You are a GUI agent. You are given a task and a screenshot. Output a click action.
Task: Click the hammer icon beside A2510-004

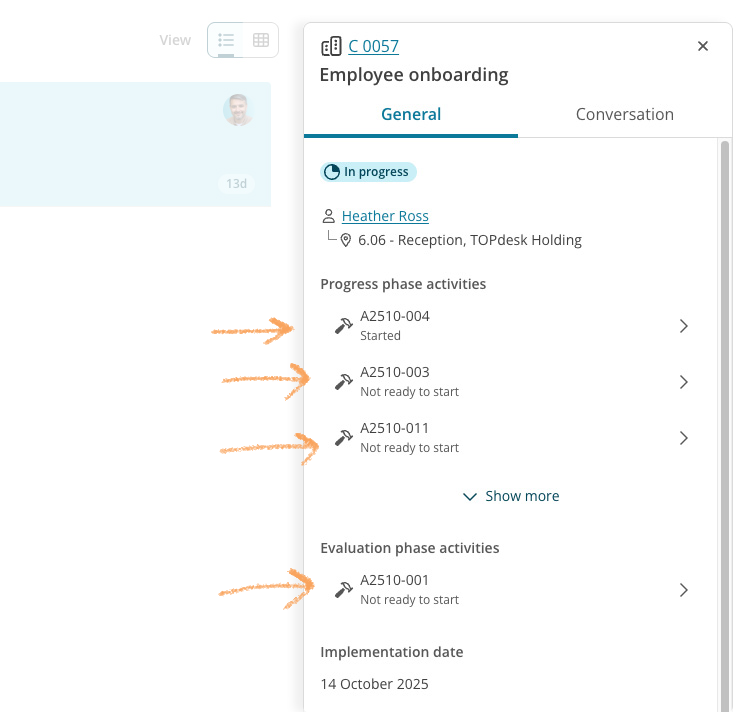coord(344,325)
